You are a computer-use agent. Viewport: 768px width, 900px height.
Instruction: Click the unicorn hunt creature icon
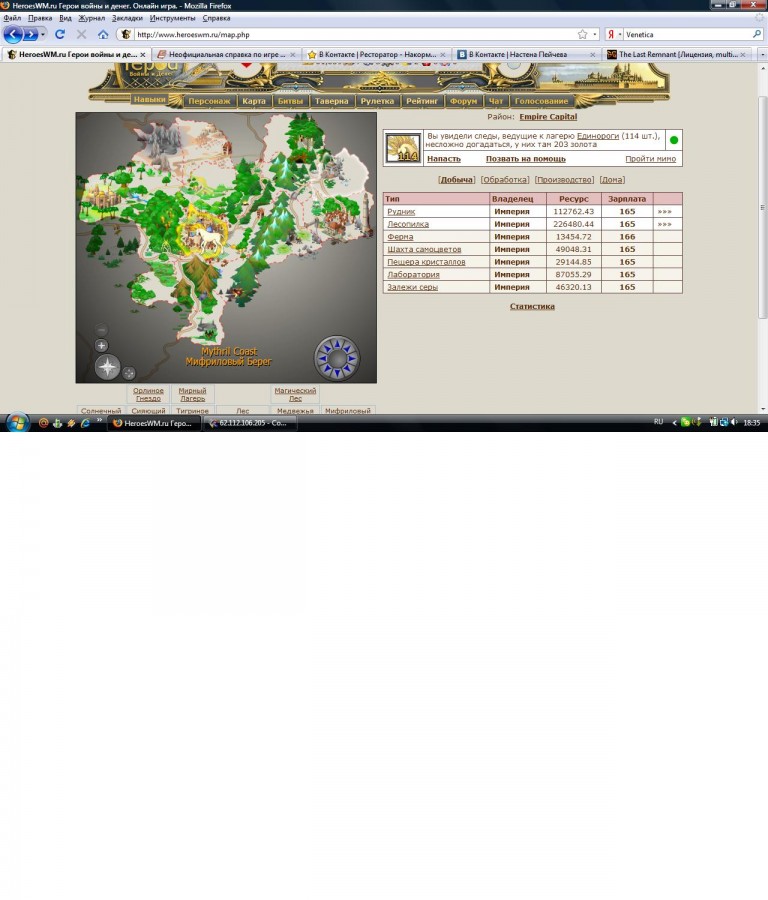403,148
